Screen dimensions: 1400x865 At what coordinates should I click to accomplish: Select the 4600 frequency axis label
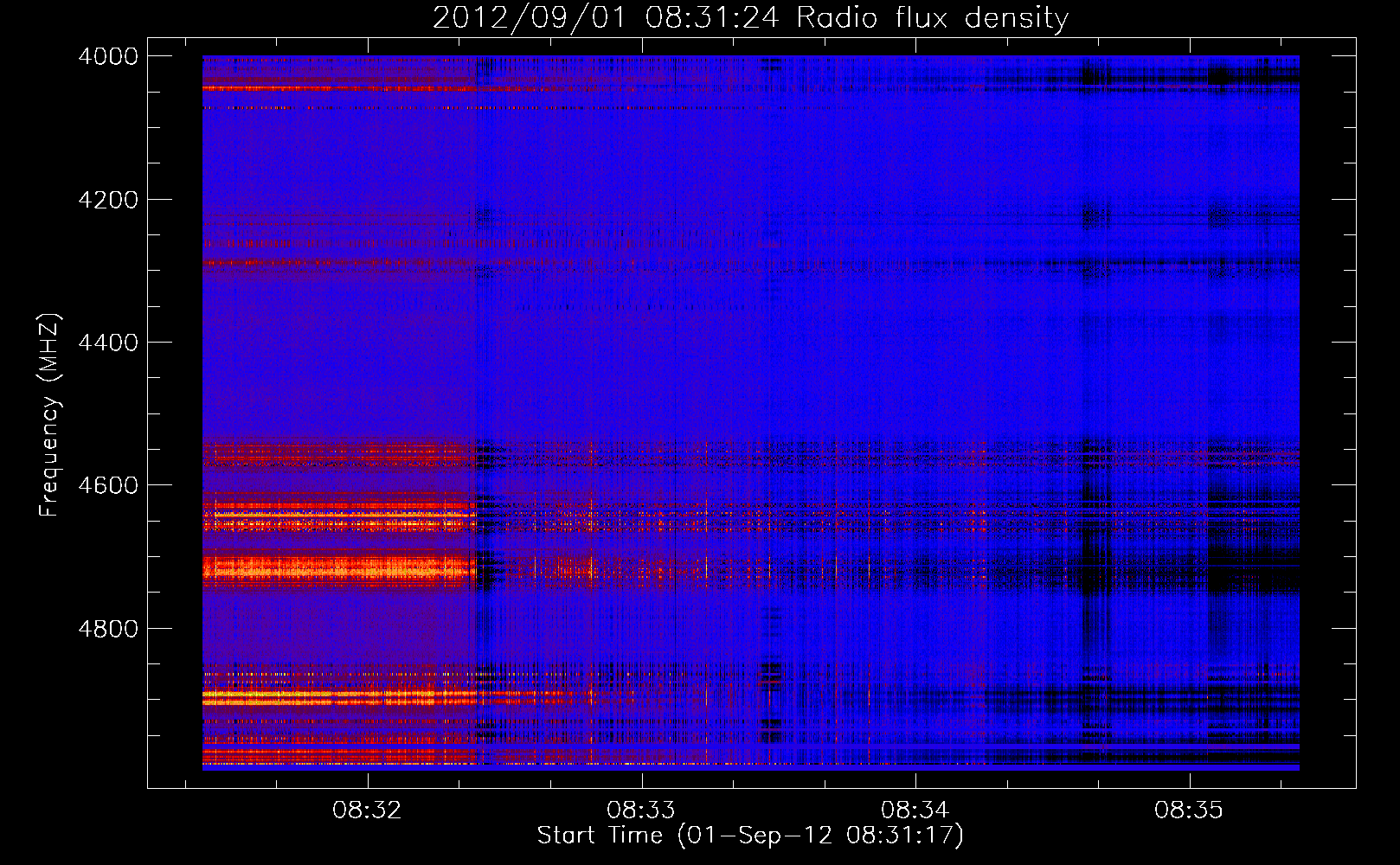108,485
